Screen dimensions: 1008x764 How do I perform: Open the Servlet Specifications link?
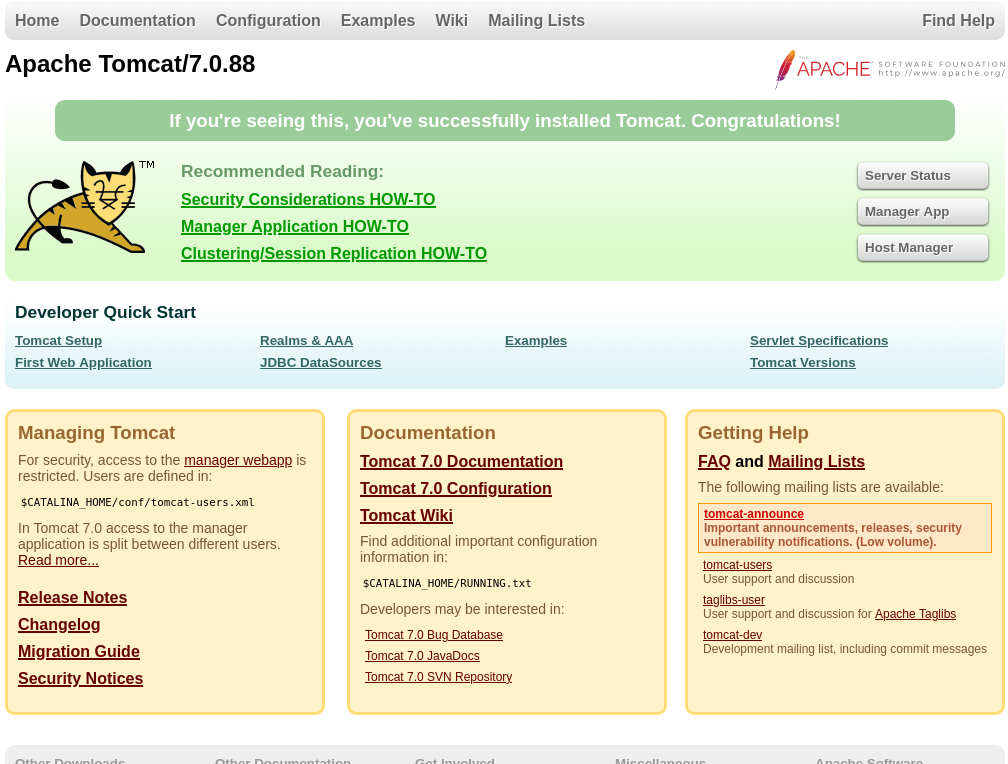818,341
